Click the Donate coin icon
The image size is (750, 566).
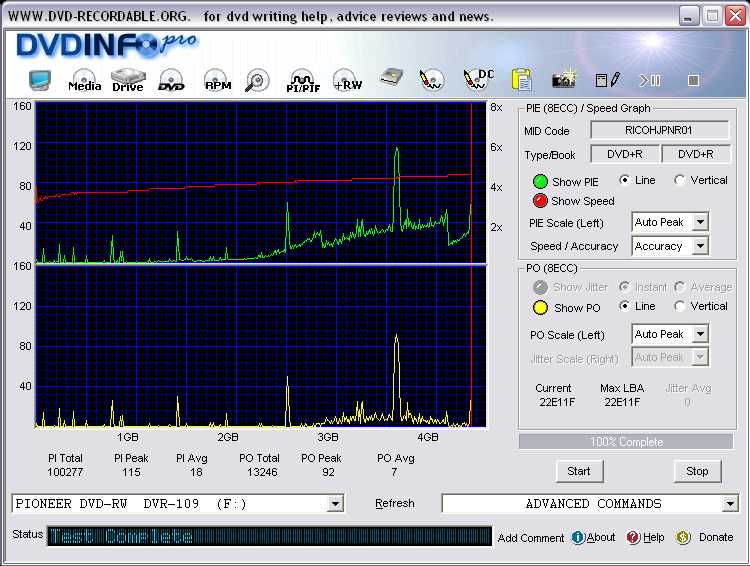pyautogui.click(x=683, y=537)
